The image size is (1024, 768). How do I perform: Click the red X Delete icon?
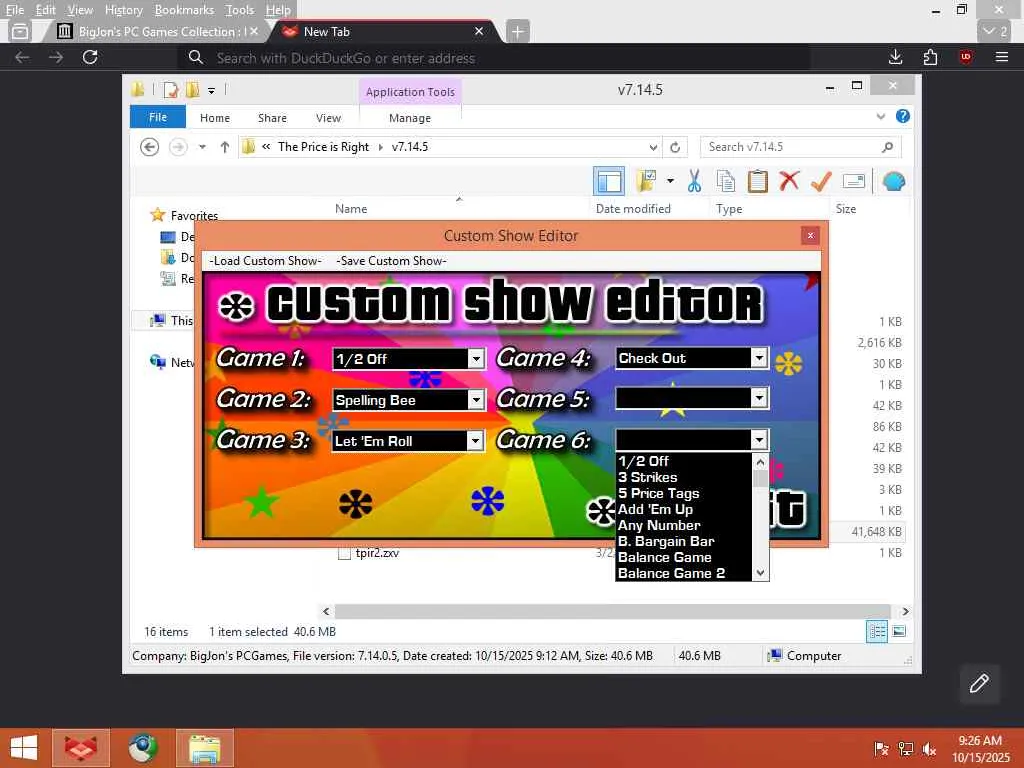click(789, 180)
